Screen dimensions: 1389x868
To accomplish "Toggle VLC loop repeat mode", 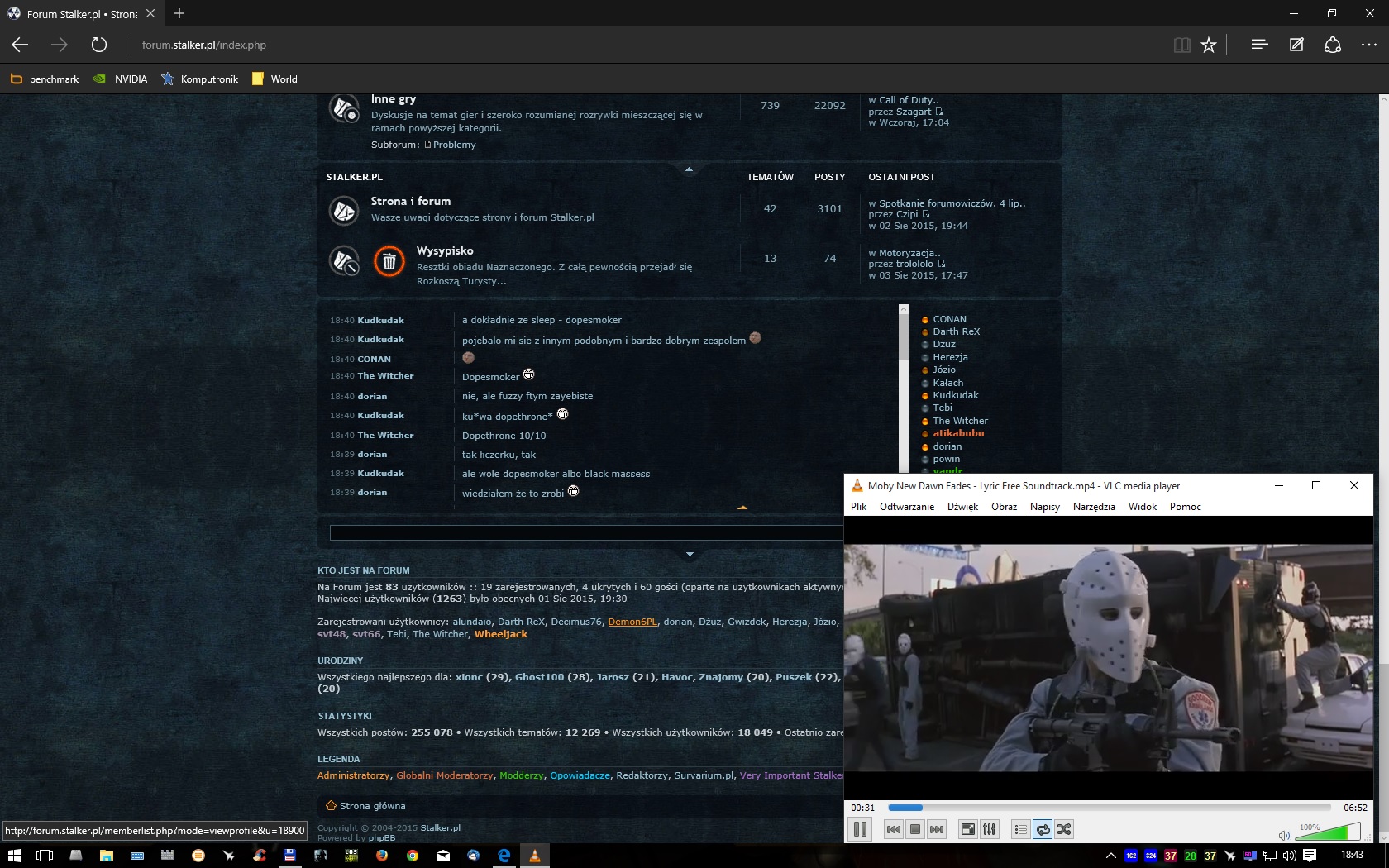I will (1043, 829).
